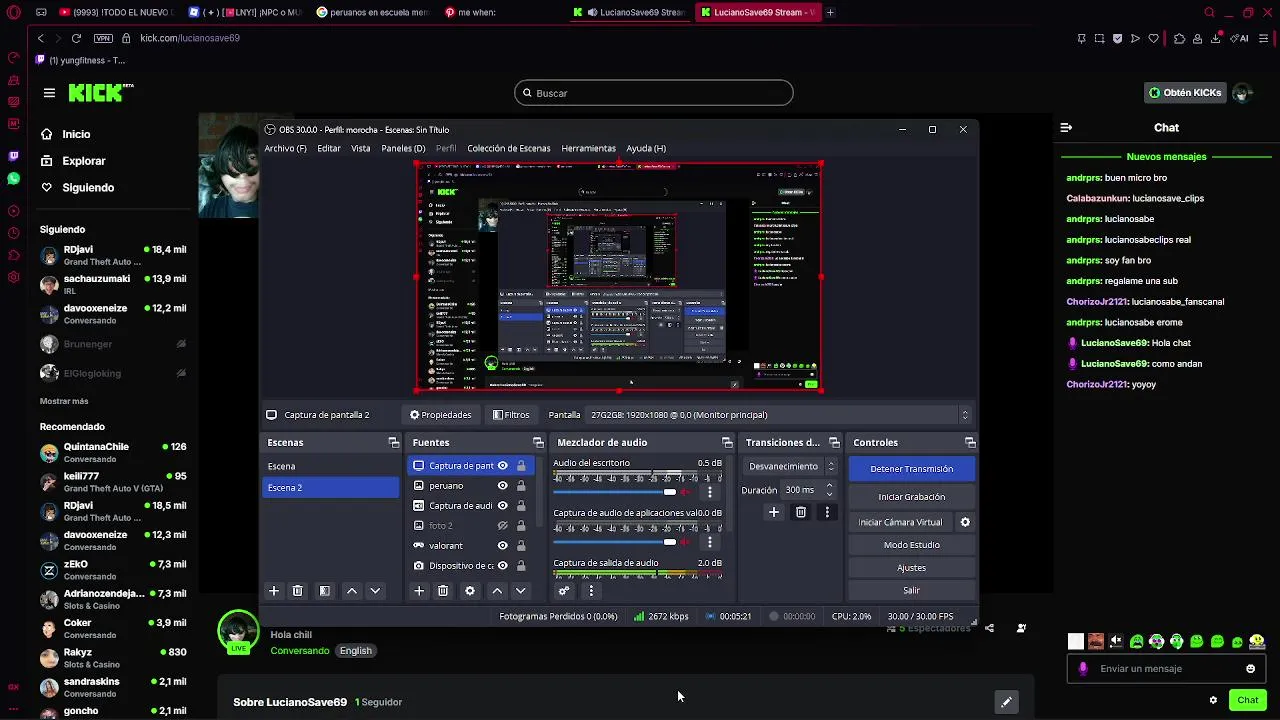Open Vista menu in OBS
Screen dimensions: 1280x720
click(x=361, y=148)
